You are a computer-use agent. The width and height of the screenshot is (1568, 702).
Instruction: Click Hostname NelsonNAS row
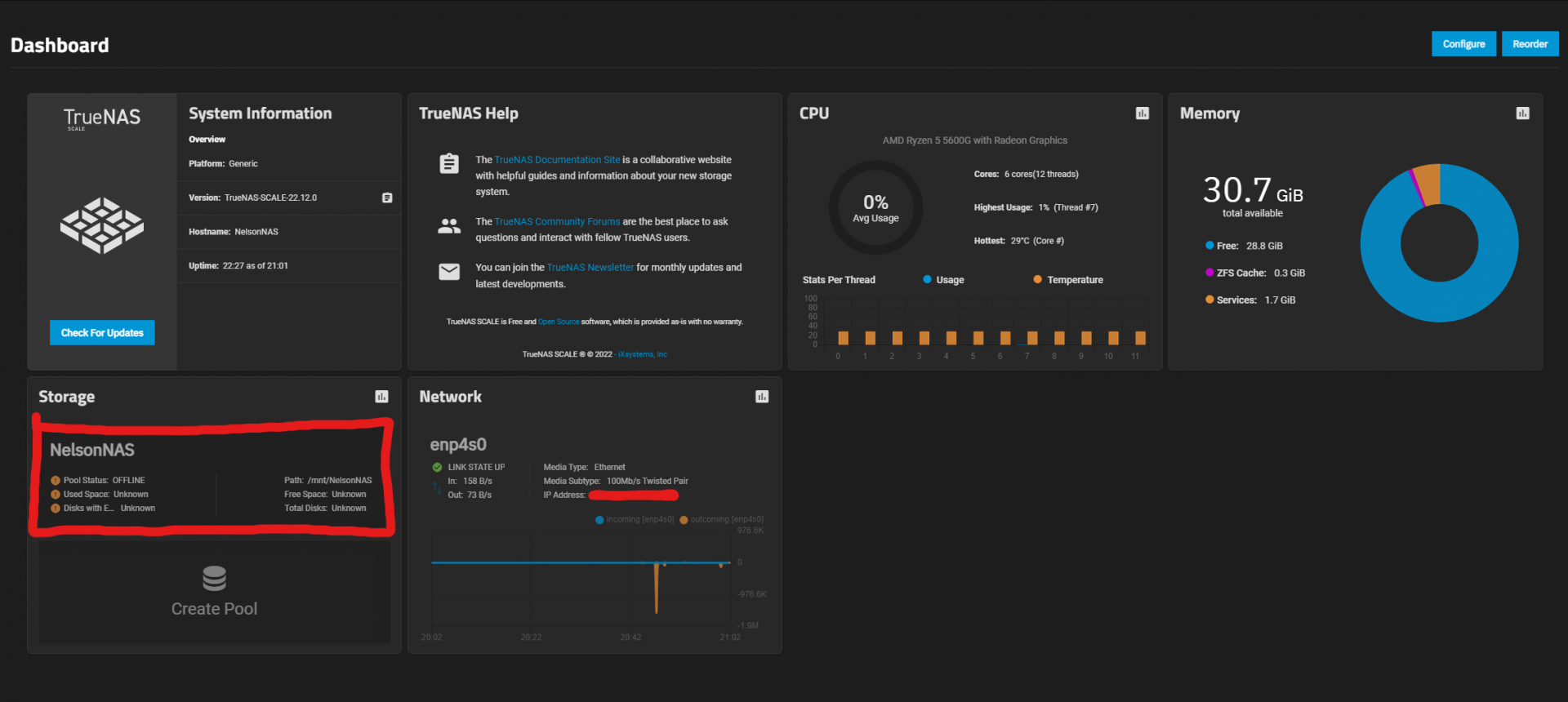(289, 232)
